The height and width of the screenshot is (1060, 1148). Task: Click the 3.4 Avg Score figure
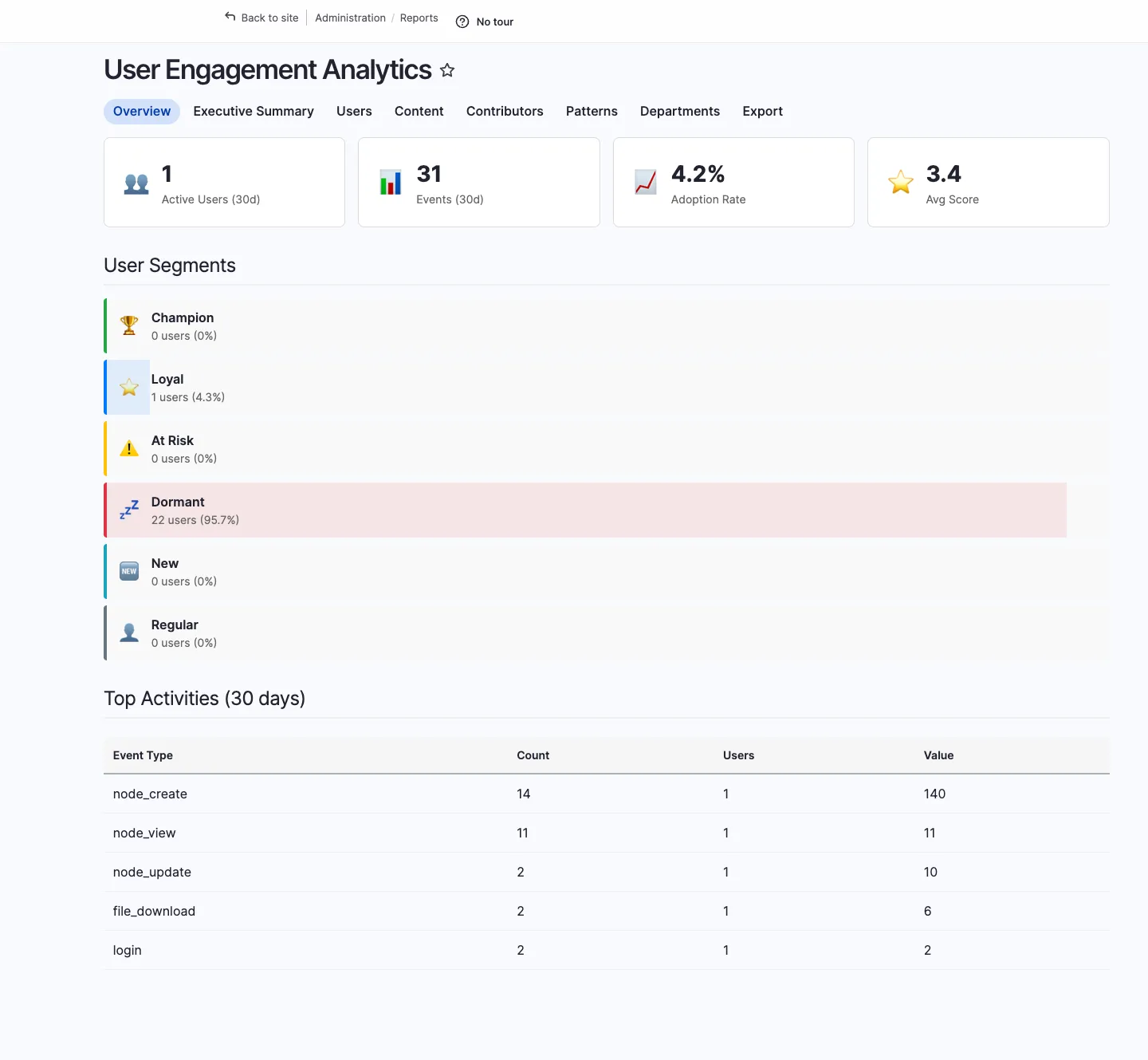tap(943, 174)
